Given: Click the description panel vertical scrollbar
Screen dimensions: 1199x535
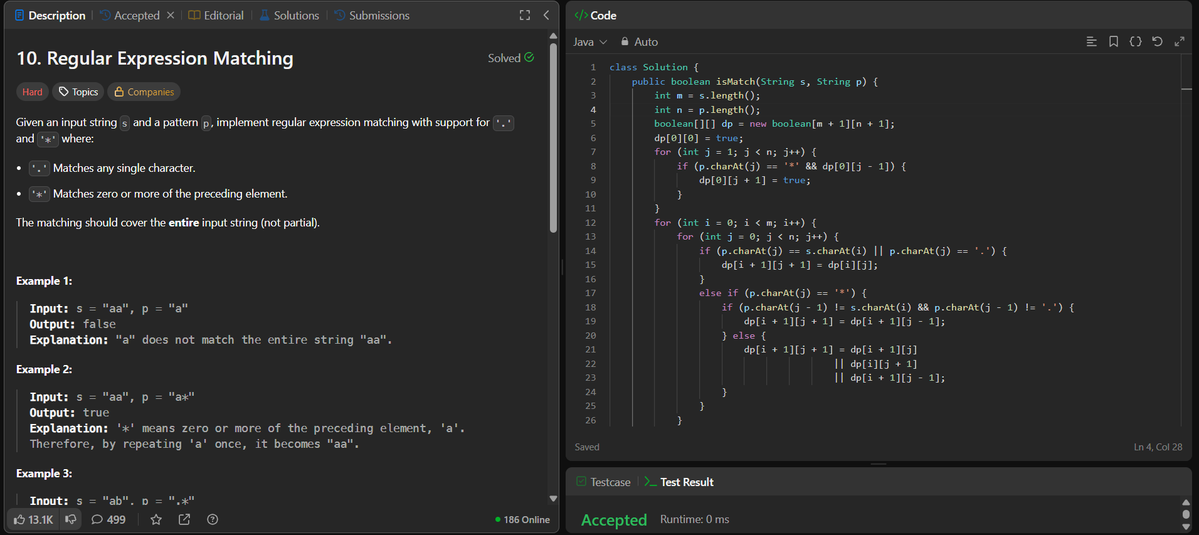Looking at the screenshot, I should (554, 138).
